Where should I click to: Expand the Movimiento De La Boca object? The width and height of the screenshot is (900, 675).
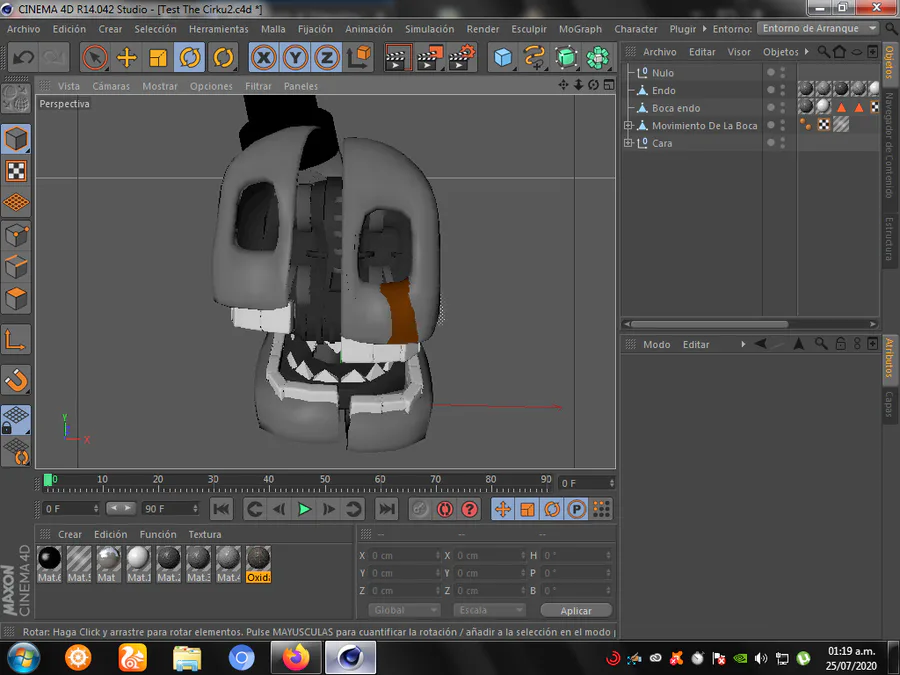tap(628, 126)
